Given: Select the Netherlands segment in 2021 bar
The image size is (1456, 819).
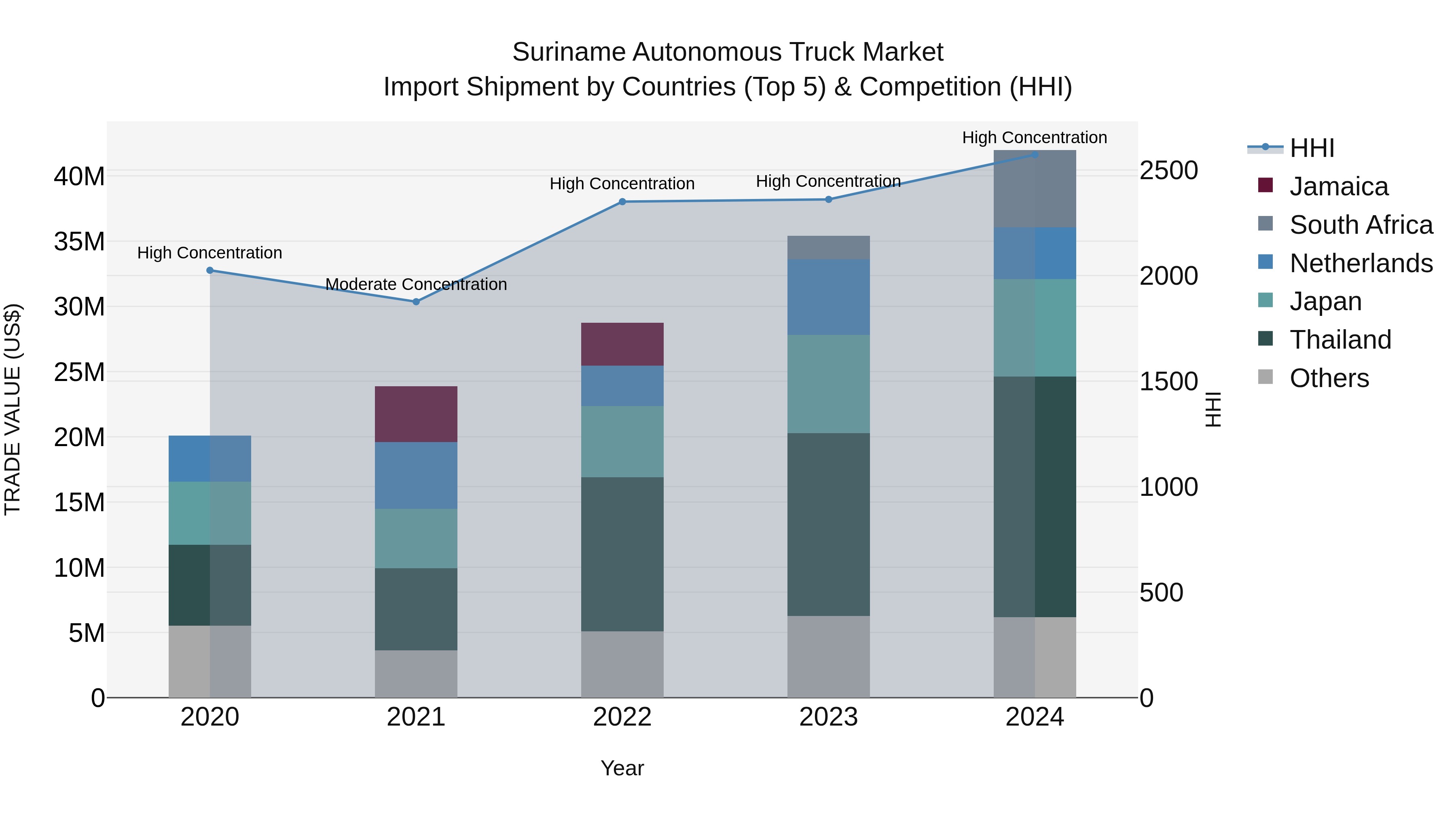Looking at the screenshot, I should (416, 475).
